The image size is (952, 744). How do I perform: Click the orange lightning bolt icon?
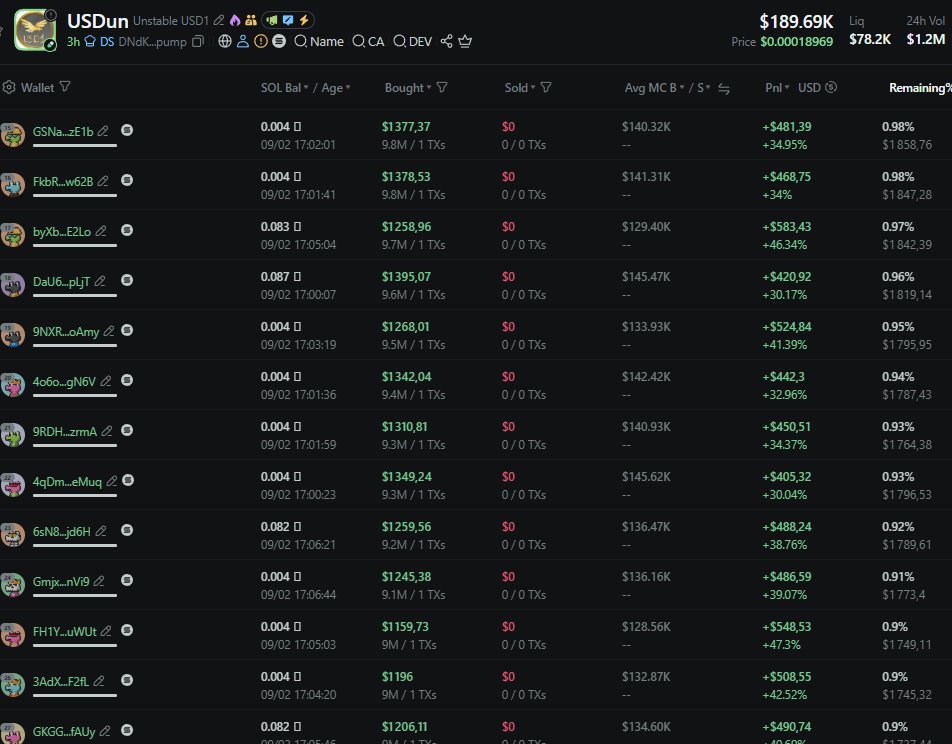point(304,20)
